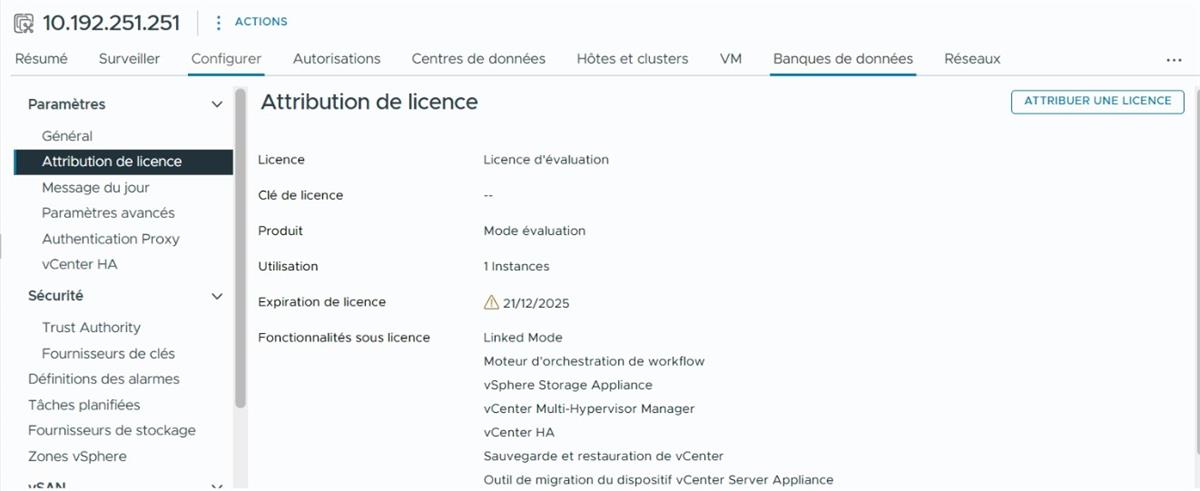1200x491 pixels.
Task: Select Paramètres avancés in sidebar
Action: tap(108, 213)
